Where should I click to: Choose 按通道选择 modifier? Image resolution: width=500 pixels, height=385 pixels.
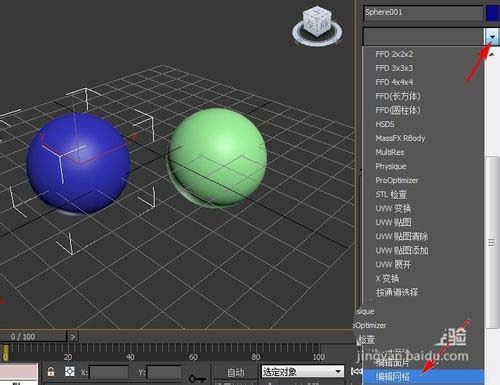(397, 293)
